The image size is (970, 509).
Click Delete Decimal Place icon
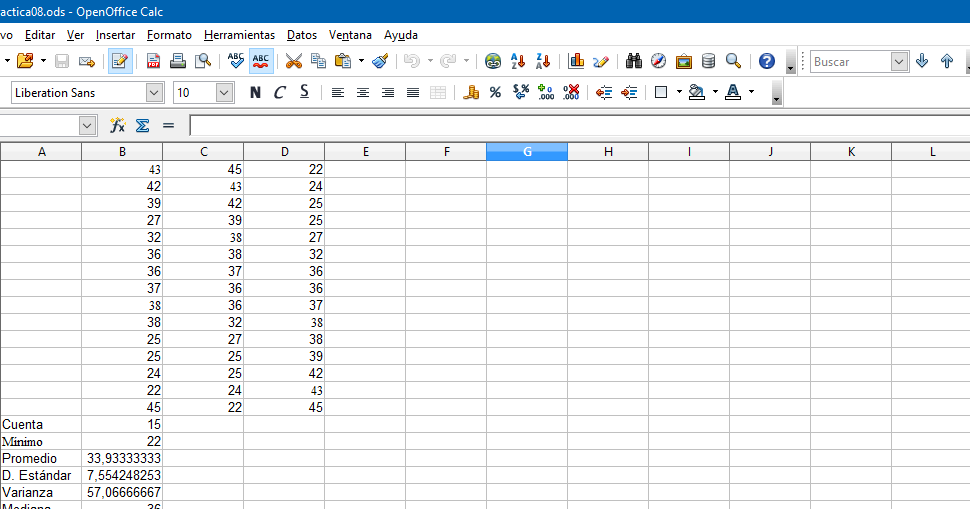[571, 93]
